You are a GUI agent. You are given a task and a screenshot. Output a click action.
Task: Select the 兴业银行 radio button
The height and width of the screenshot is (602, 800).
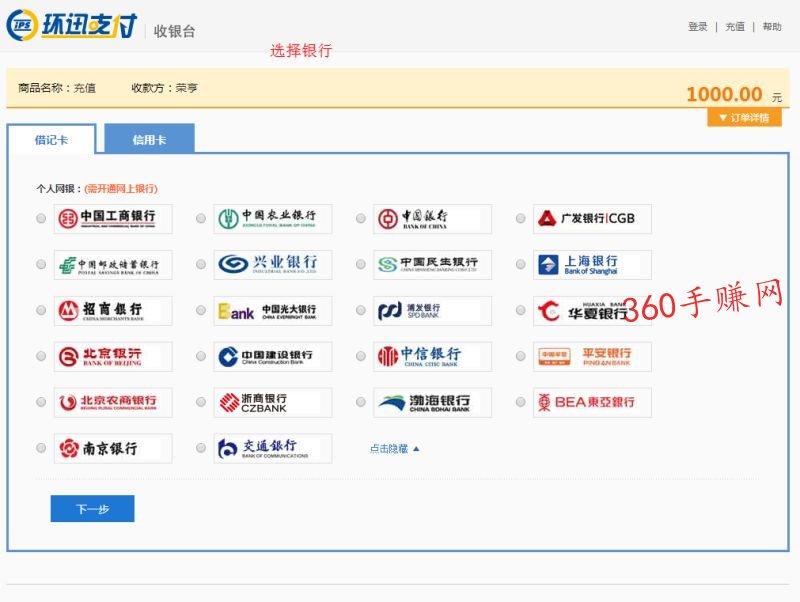click(x=201, y=264)
